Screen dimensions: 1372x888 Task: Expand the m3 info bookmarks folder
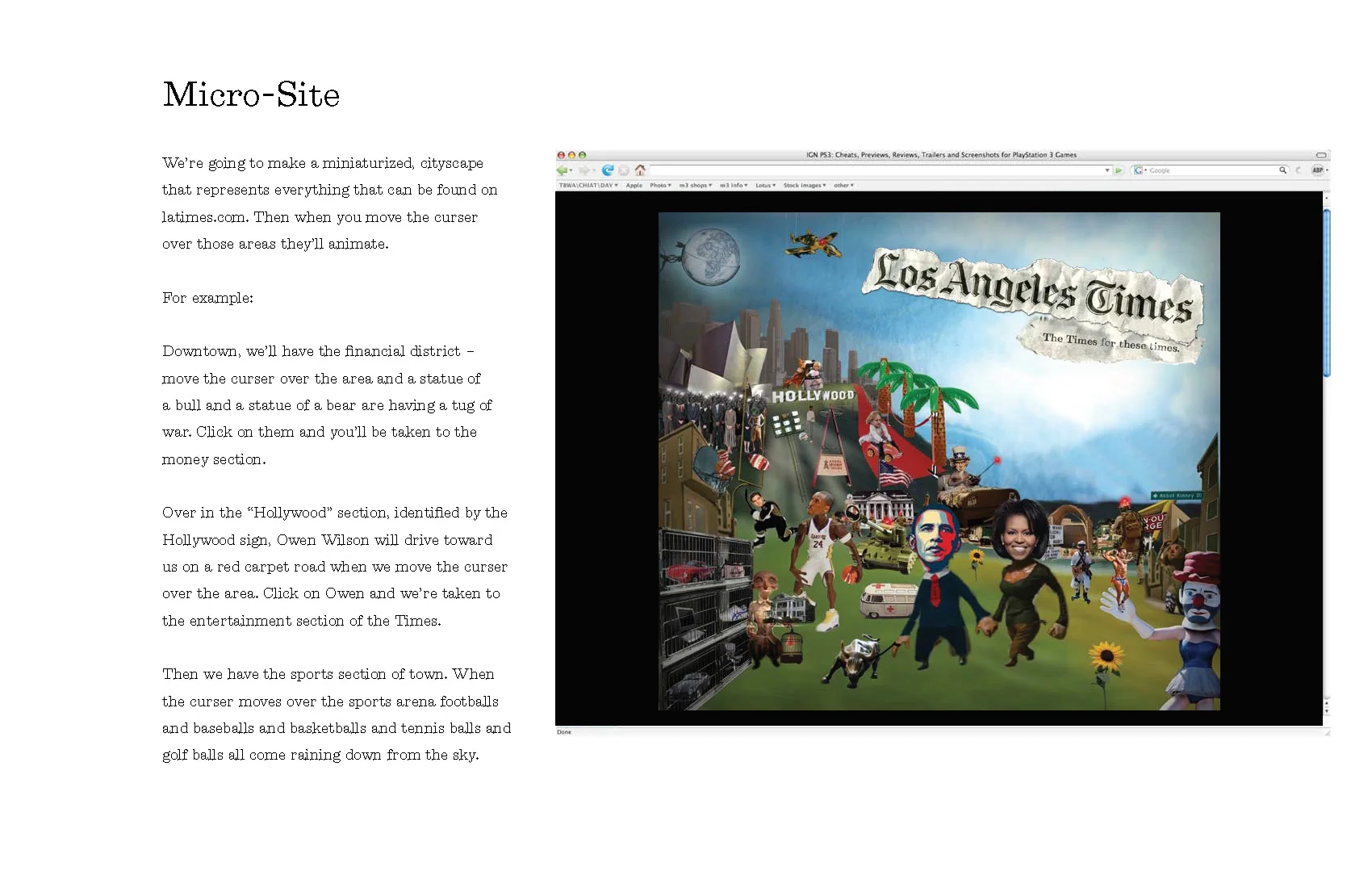point(734,186)
